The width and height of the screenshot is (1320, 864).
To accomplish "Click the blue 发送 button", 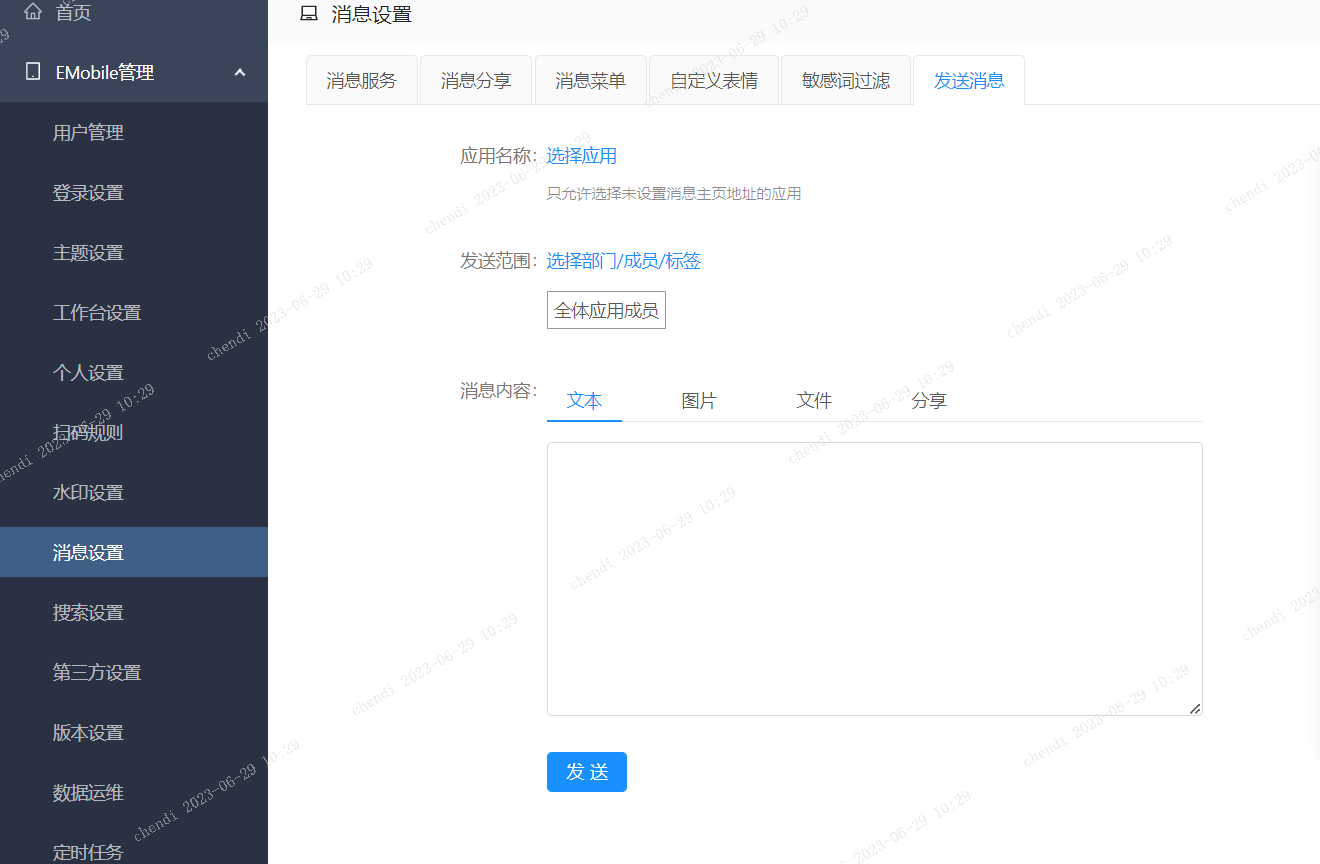I will pos(587,772).
